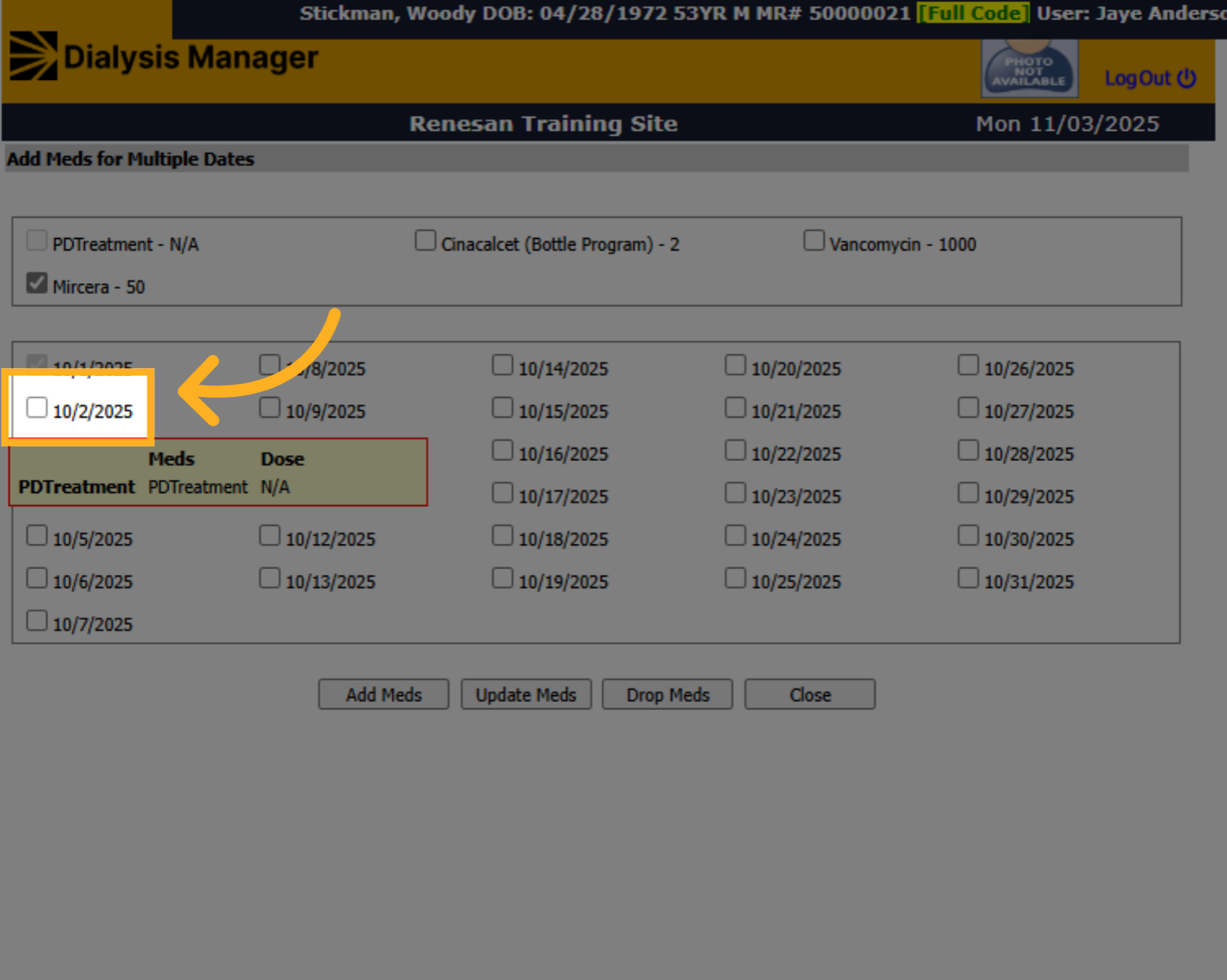The height and width of the screenshot is (980, 1227).
Task: Check the 10/24/2025 date checkbox
Action: [x=735, y=535]
